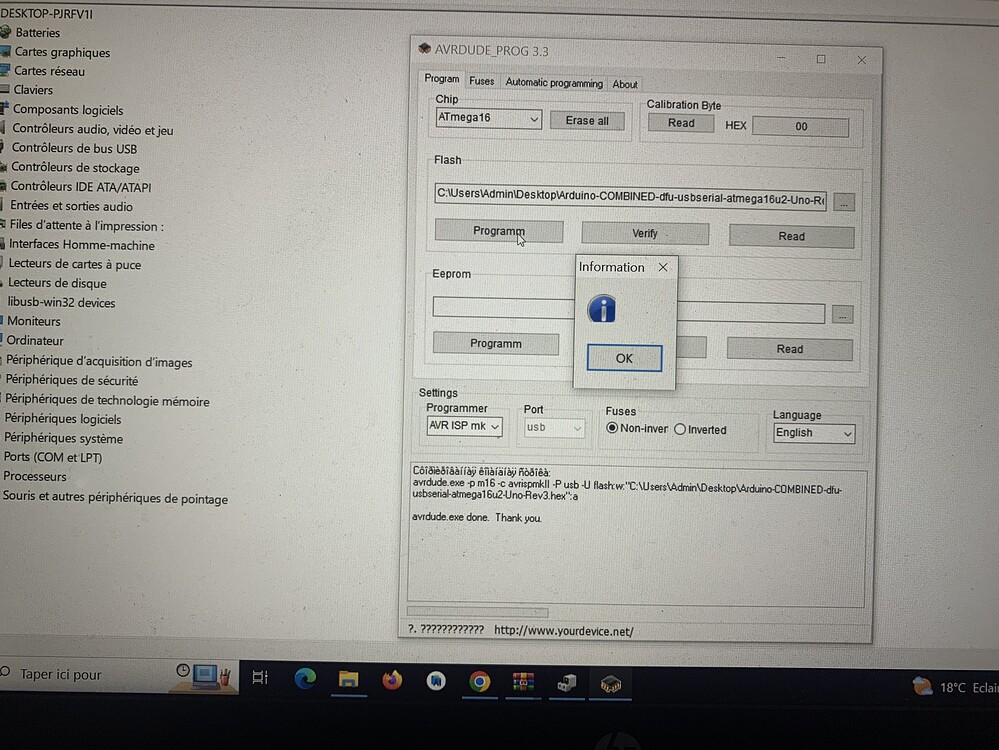Switch to the Fuses tab
The height and width of the screenshot is (750, 999).
pyautogui.click(x=482, y=82)
